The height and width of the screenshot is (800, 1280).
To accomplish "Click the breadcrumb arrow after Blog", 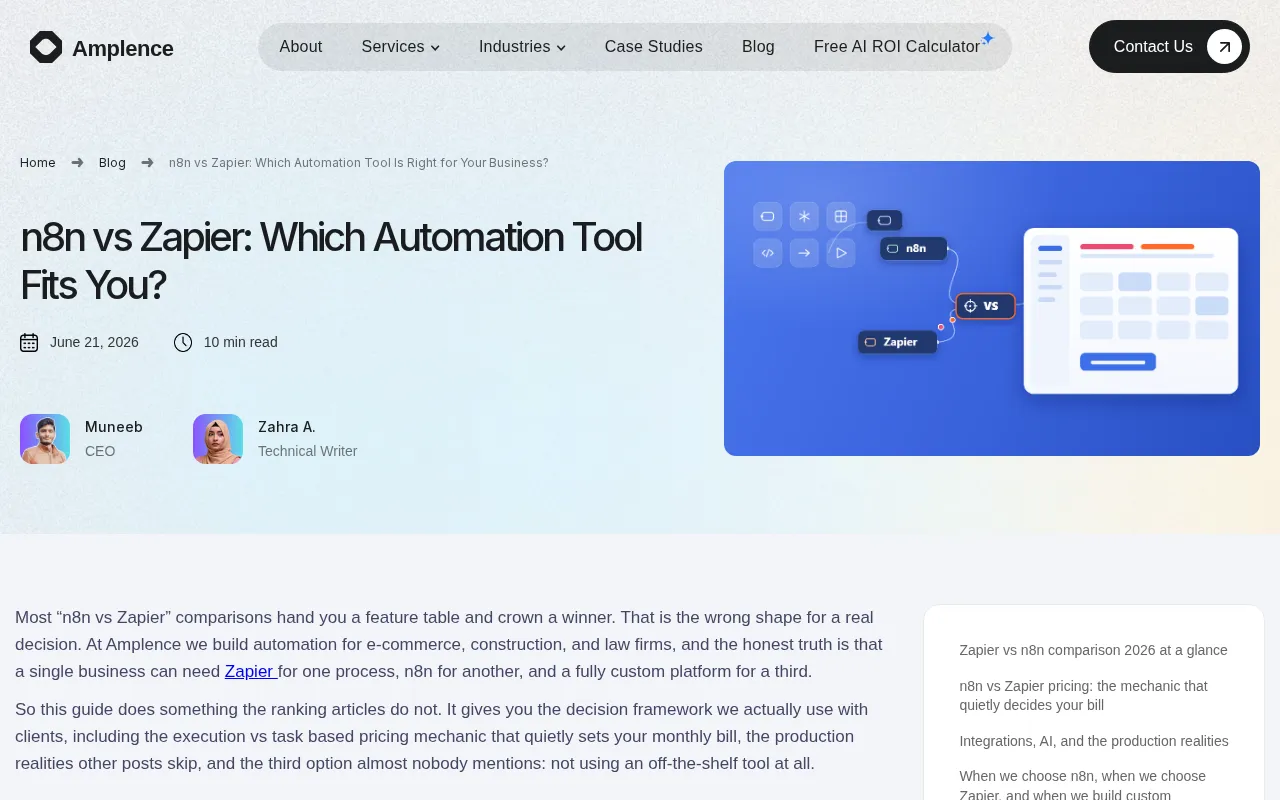I will click(147, 163).
